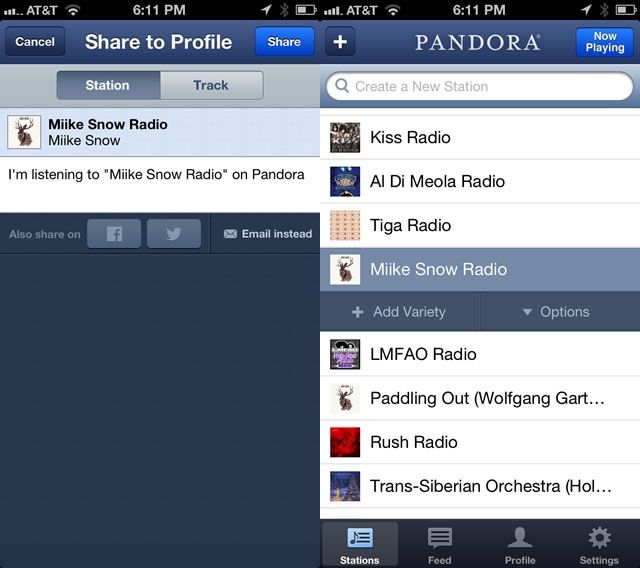Tap the Kiss Radio album art
The height and width of the screenshot is (568, 640).
(x=345, y=137)
